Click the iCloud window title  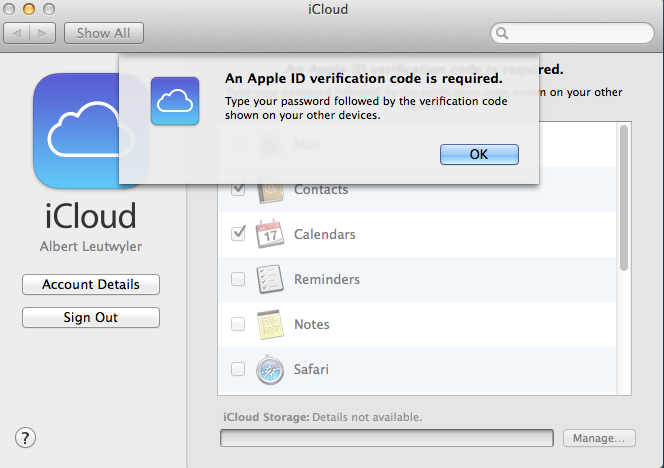click(x=328, y=9)
